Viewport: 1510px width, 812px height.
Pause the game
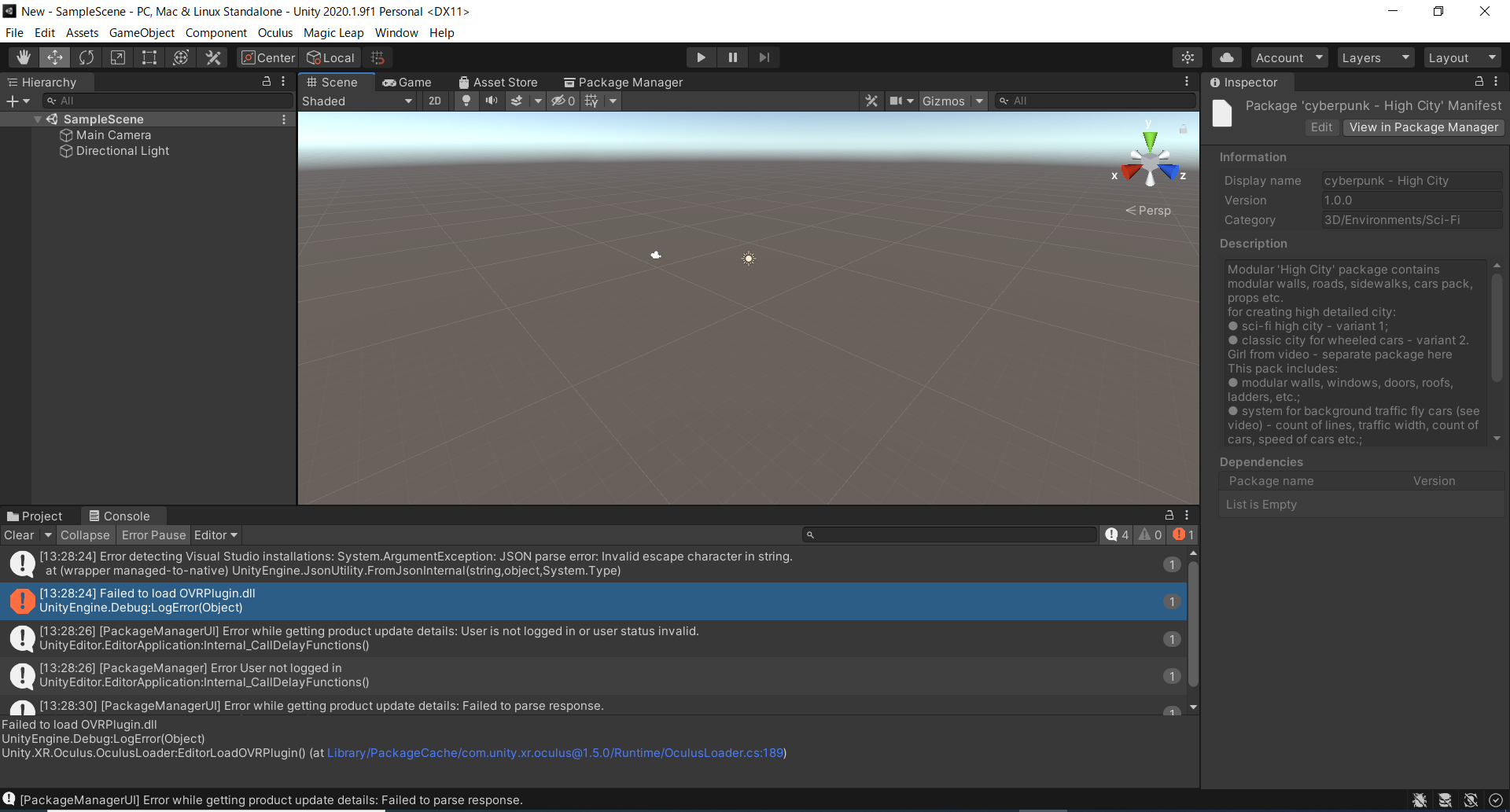click(x=732, y=57)
